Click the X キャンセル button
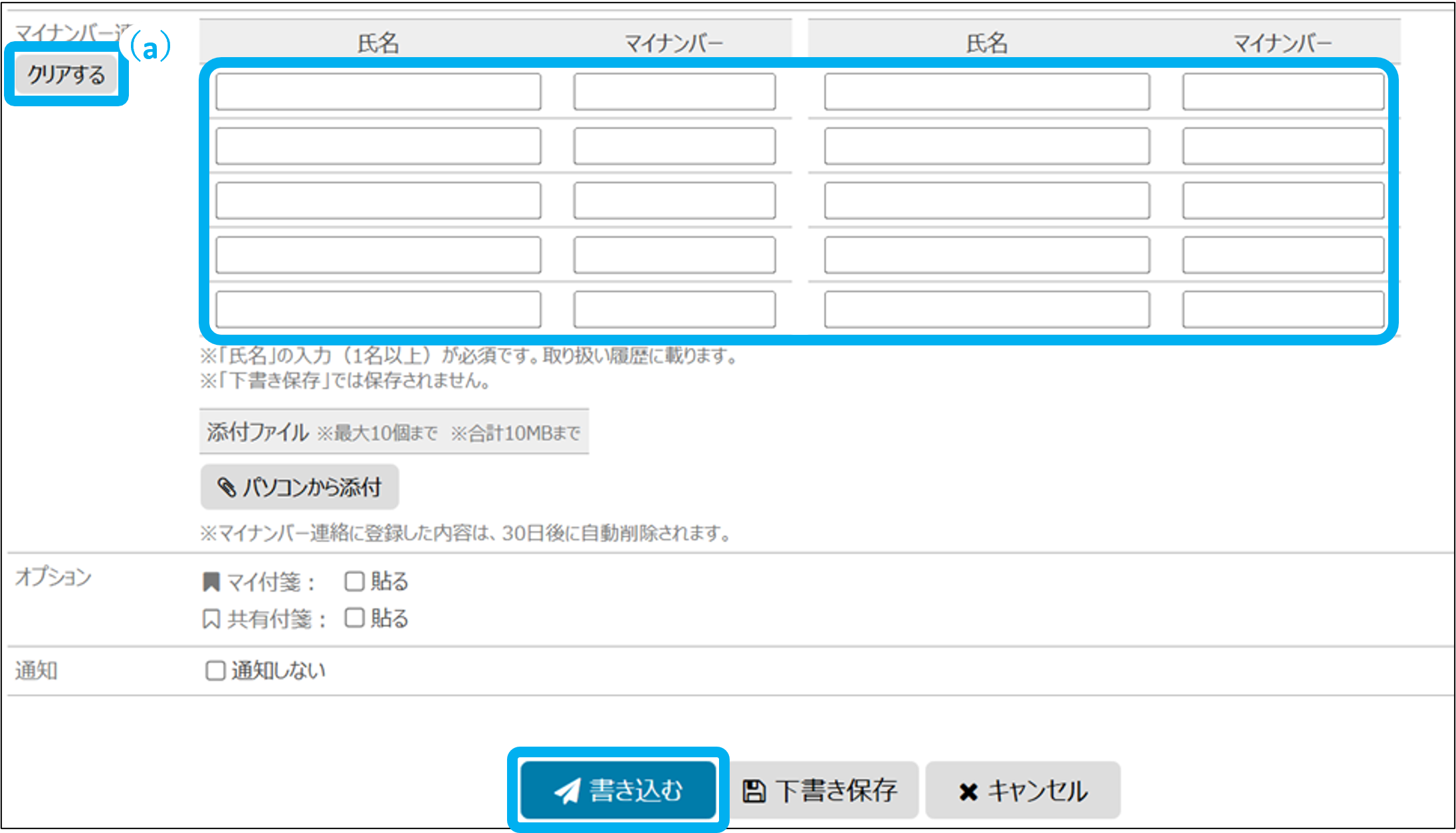 (x=1023, y=790)
